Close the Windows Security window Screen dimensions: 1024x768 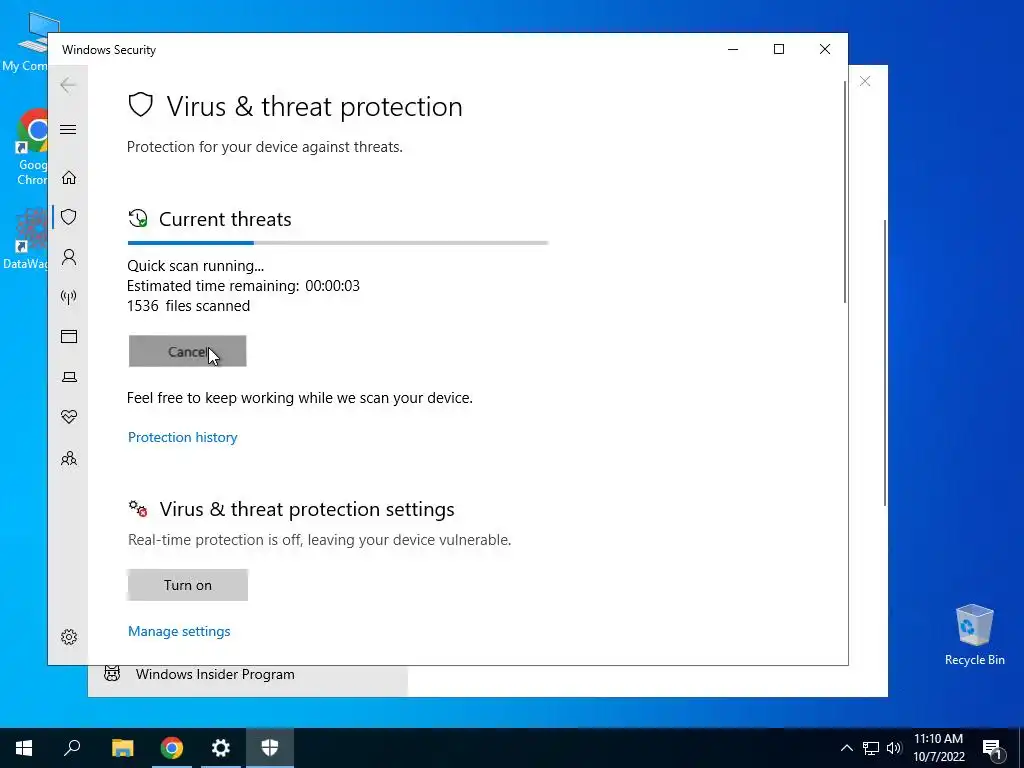click(x=825, y=50)
